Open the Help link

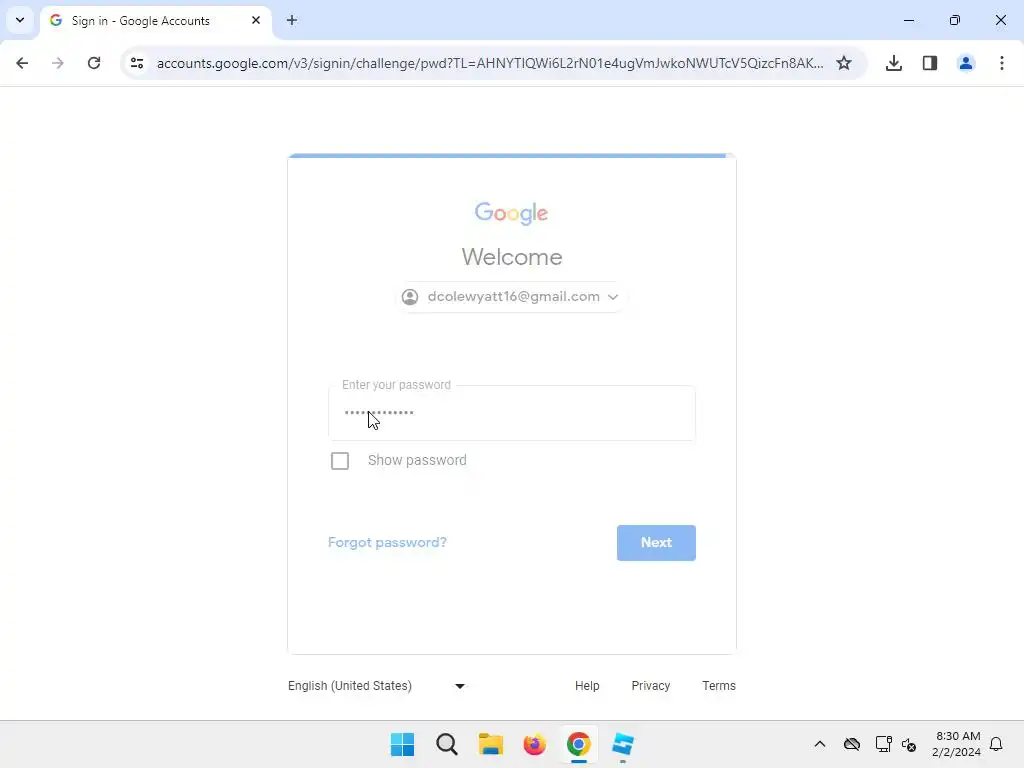click(x=587, y=686)
